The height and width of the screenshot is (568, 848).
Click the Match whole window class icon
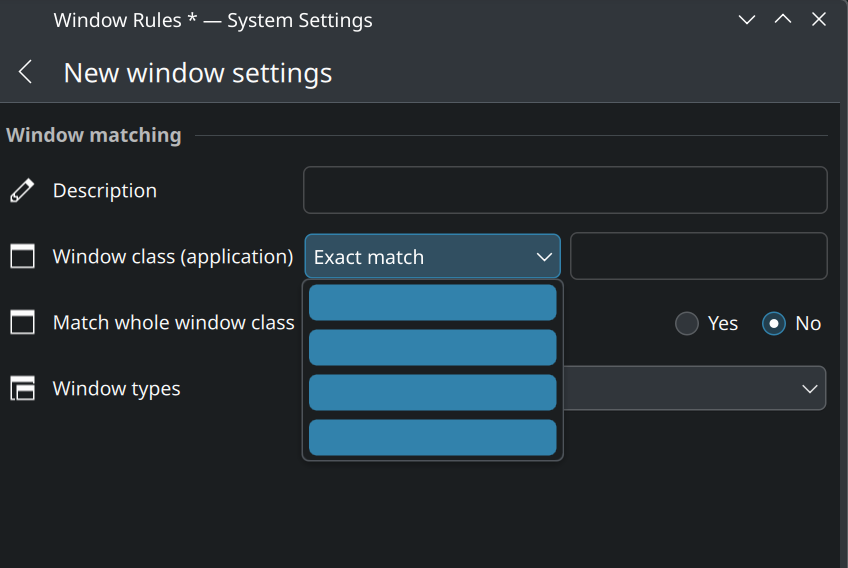(x=22, y=322)
